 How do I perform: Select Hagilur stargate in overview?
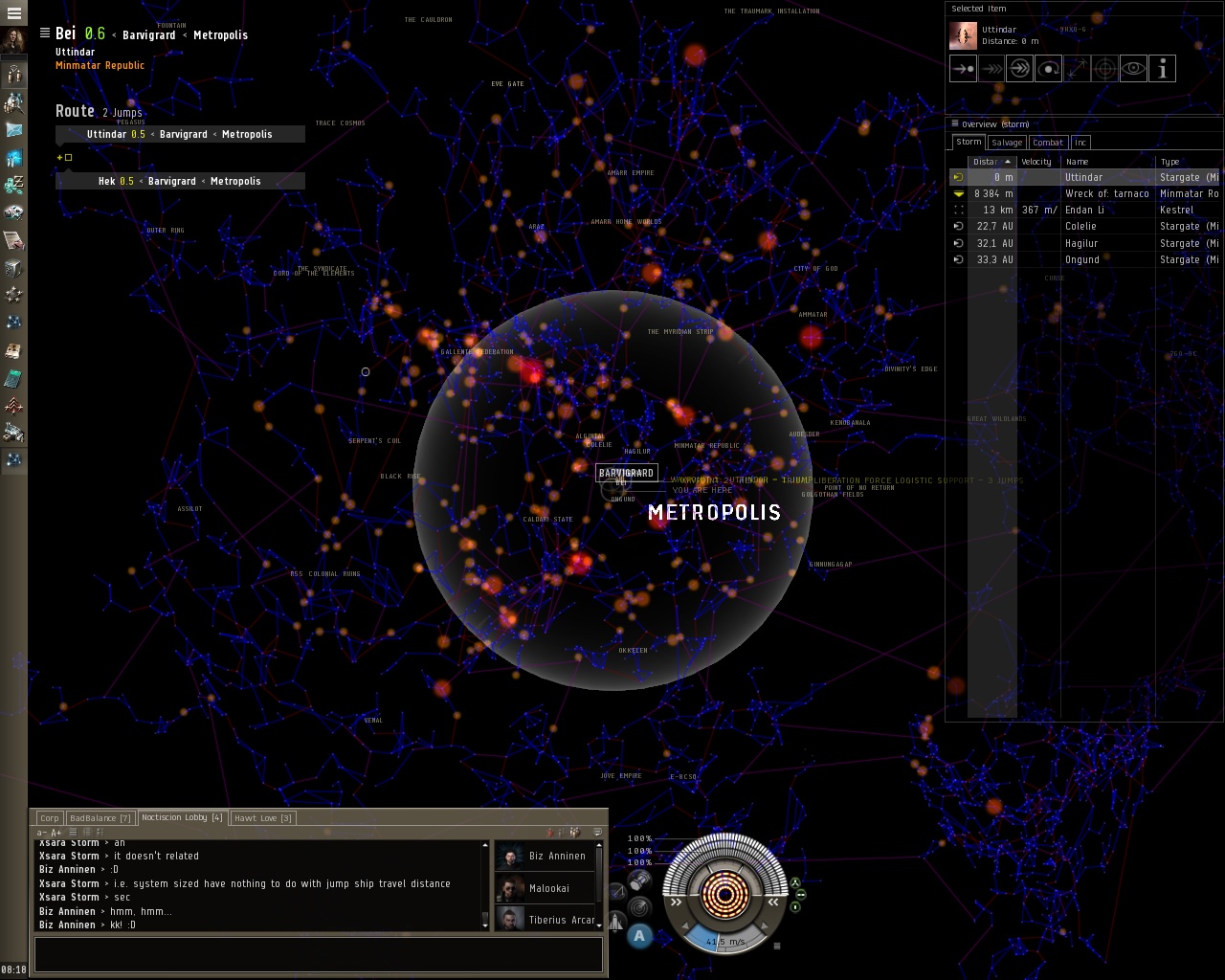1085,243
